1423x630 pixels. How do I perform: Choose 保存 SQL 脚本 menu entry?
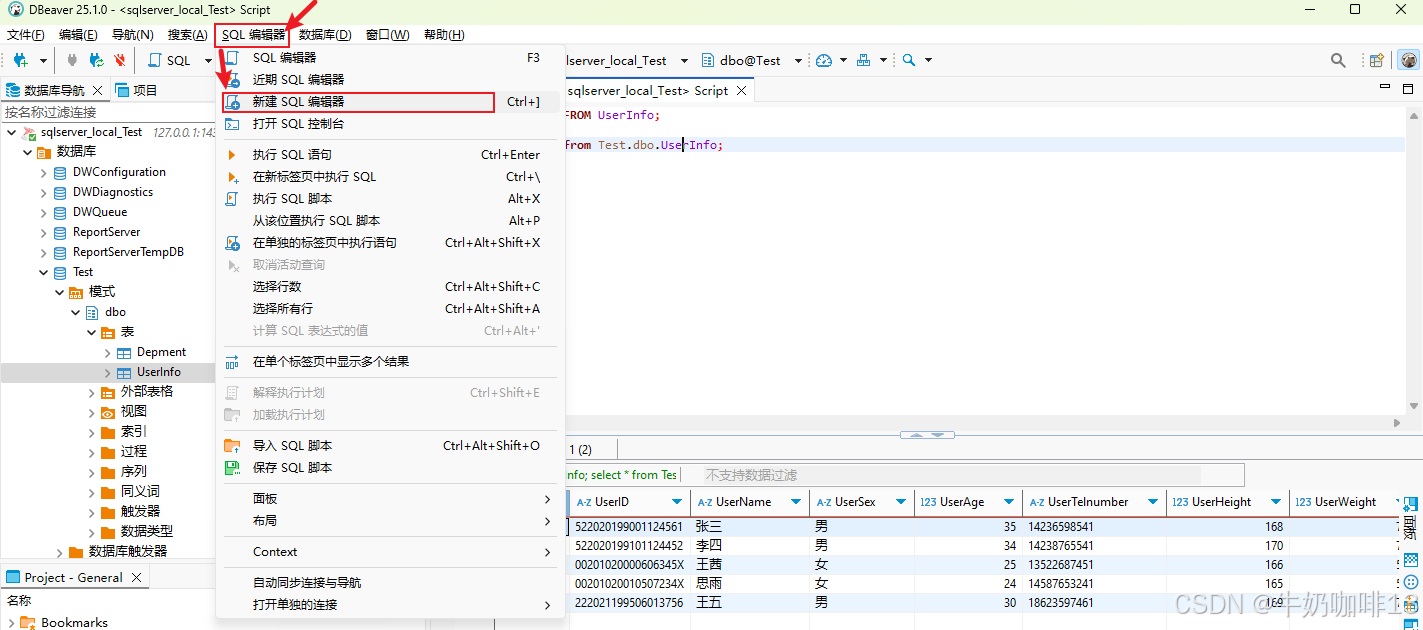tap(390, 468)
